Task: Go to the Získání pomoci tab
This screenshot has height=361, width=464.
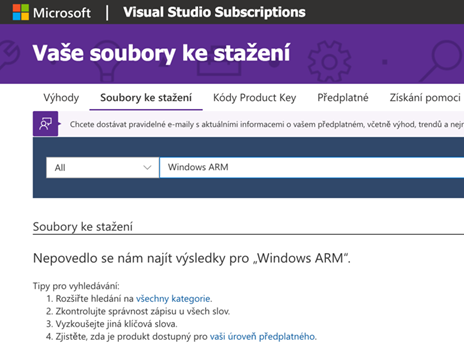Action: pos(425,98)
